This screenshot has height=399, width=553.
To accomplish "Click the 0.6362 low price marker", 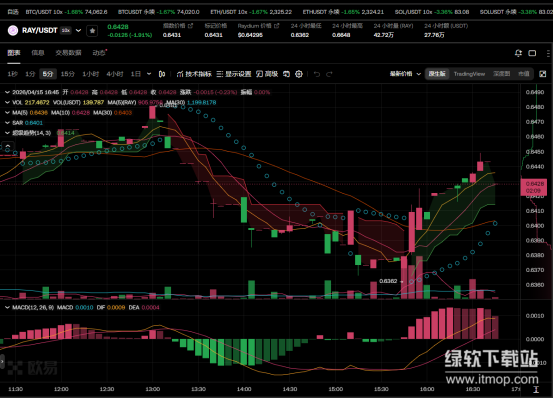I will (x=388, y=281).
